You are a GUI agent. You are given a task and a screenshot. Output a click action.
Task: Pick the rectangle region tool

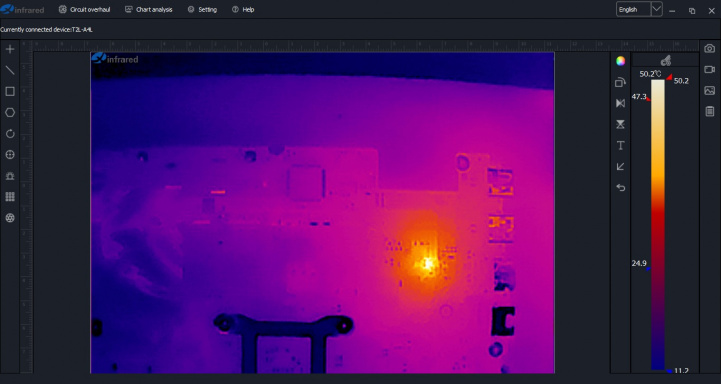10,92
